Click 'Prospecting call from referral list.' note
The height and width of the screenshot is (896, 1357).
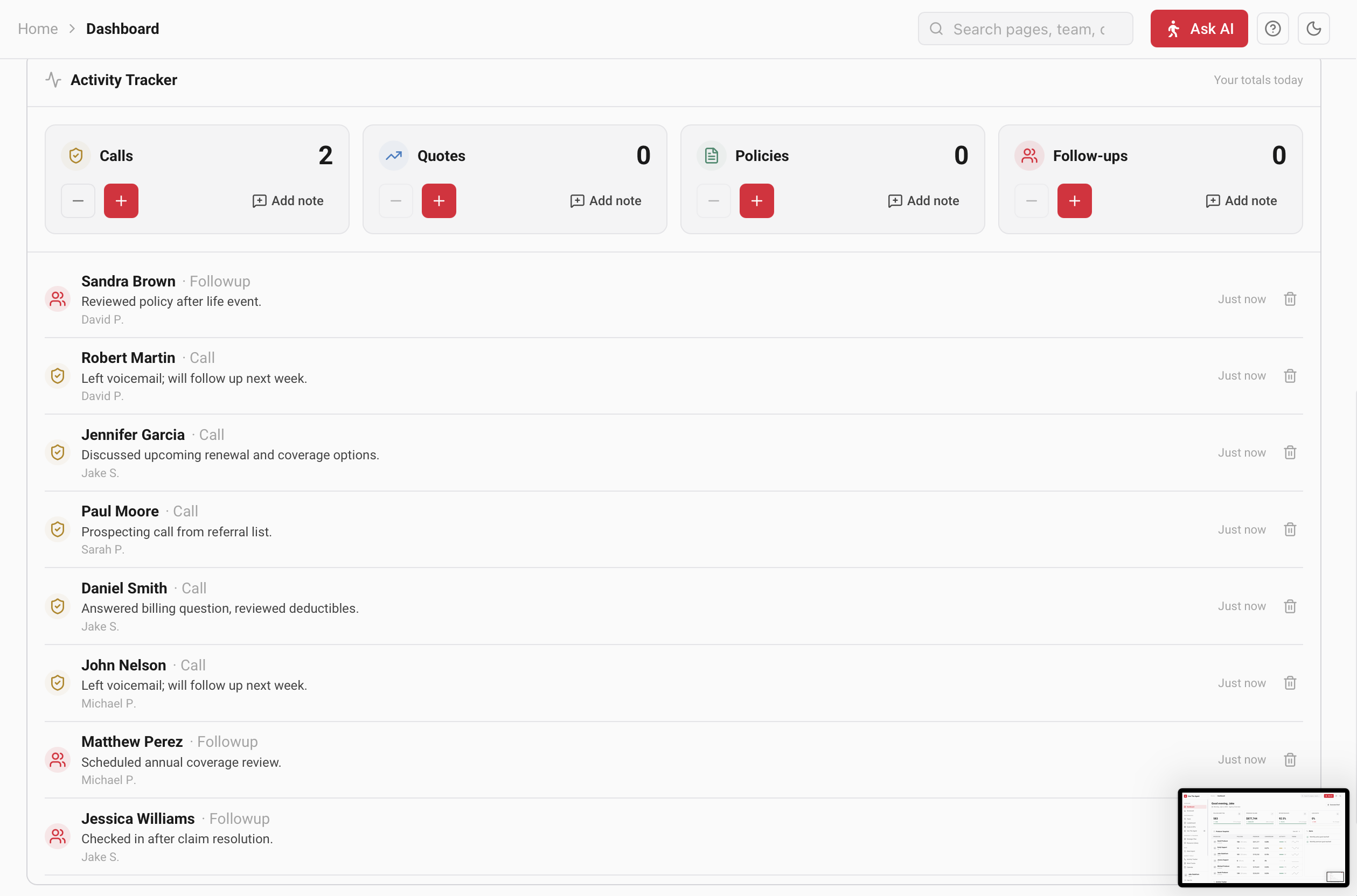pos(177,531)
